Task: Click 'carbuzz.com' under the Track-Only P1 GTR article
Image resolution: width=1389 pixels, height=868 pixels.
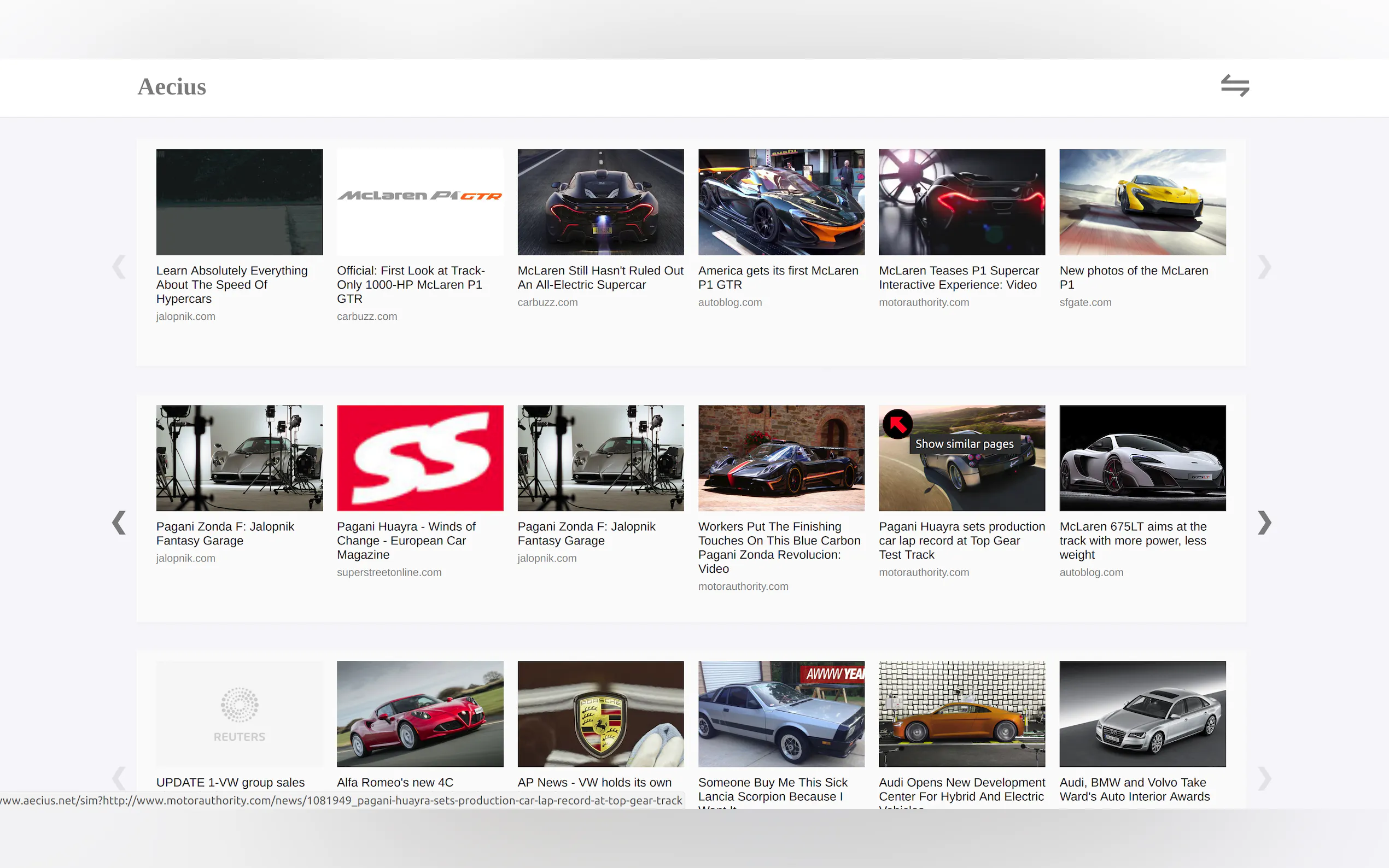Action: point(367,316)
